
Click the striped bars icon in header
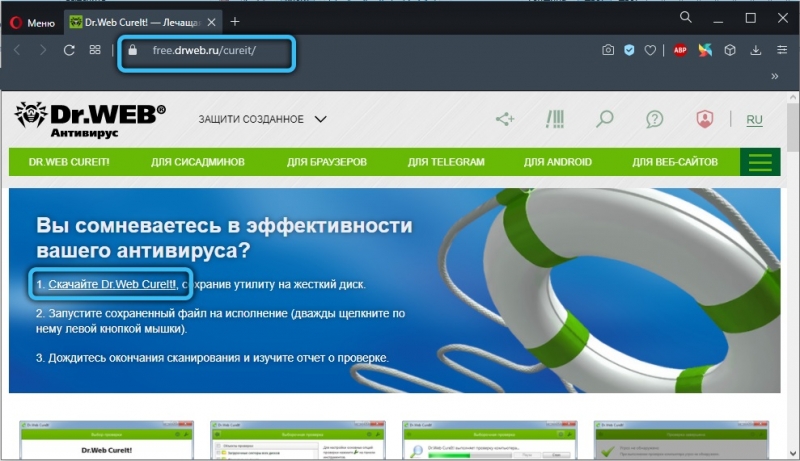coord(555,119)
